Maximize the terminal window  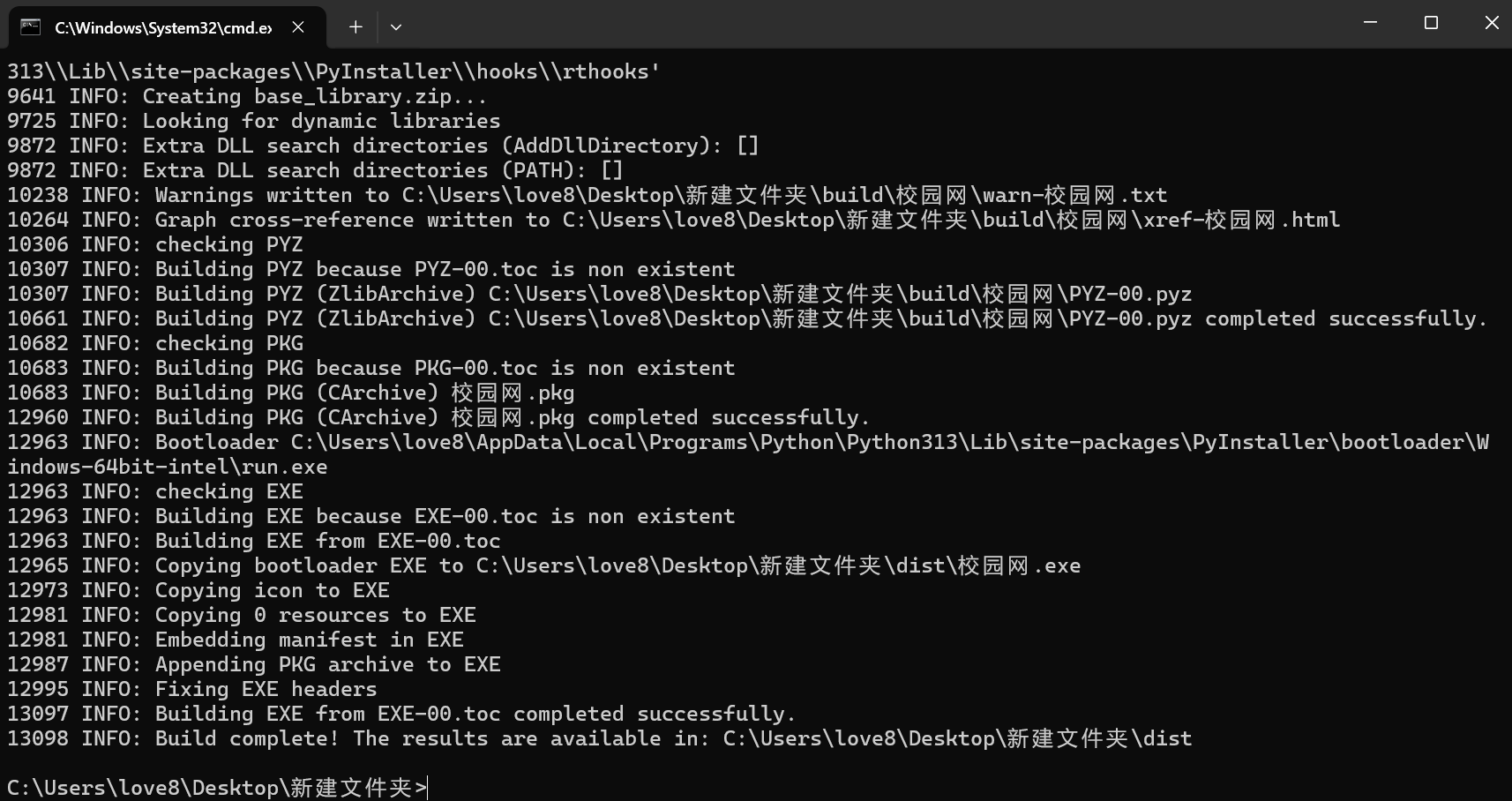pyautogui.click(x=1431, y=23)
